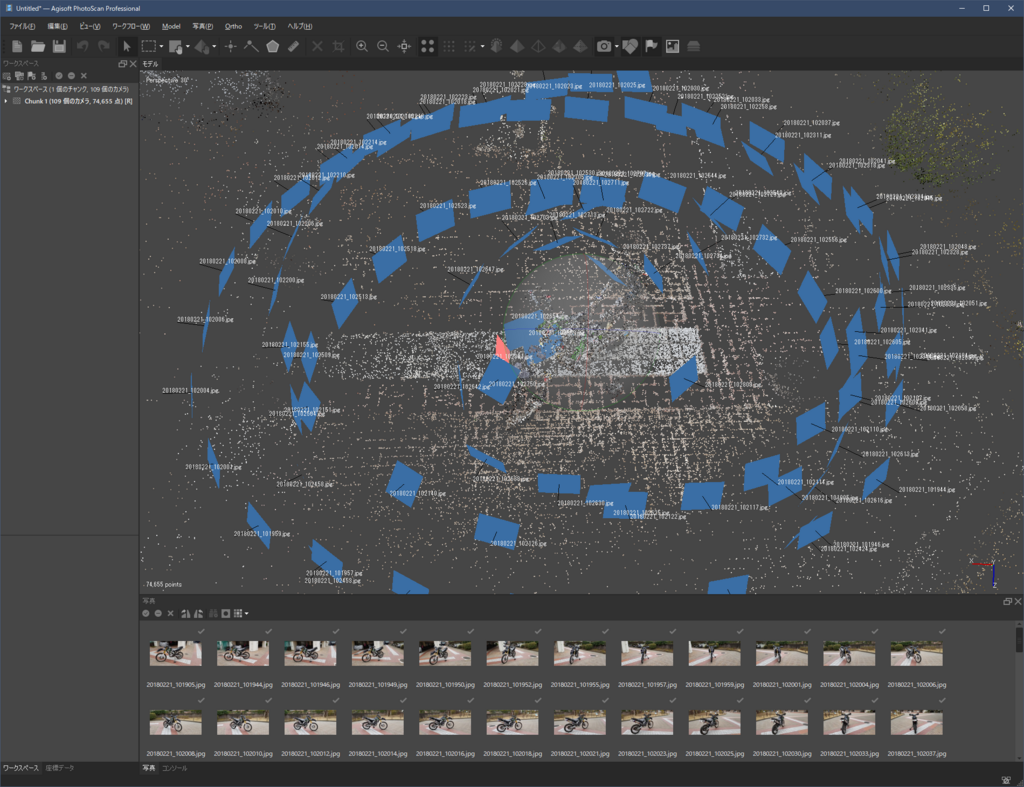Image resolution: width=1024 pixels, height=787 pixels.
Task: Click the Show Images picture icon
Action: click(x=672, y=46)
